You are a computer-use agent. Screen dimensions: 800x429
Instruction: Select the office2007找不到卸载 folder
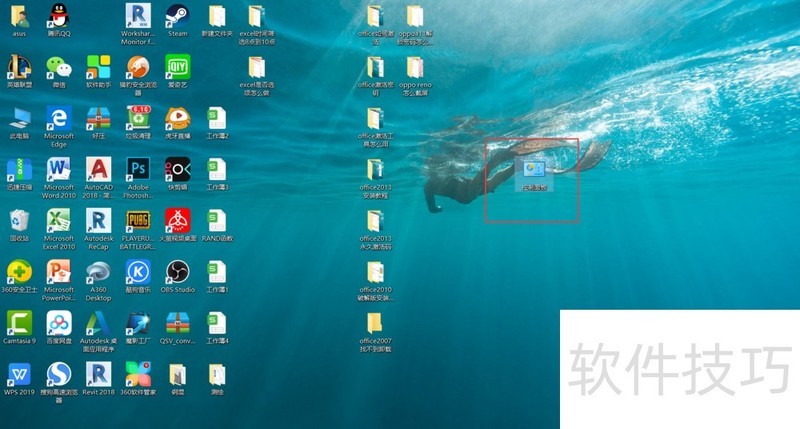click(x=376, y=323)
